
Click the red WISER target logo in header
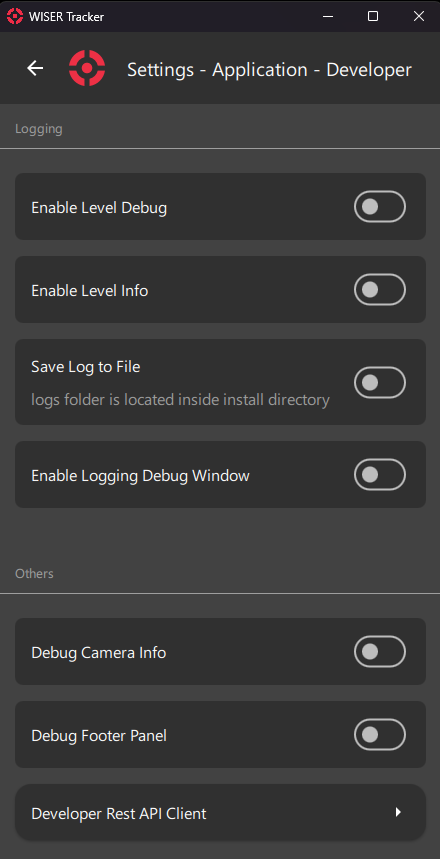tap(87, 68)
